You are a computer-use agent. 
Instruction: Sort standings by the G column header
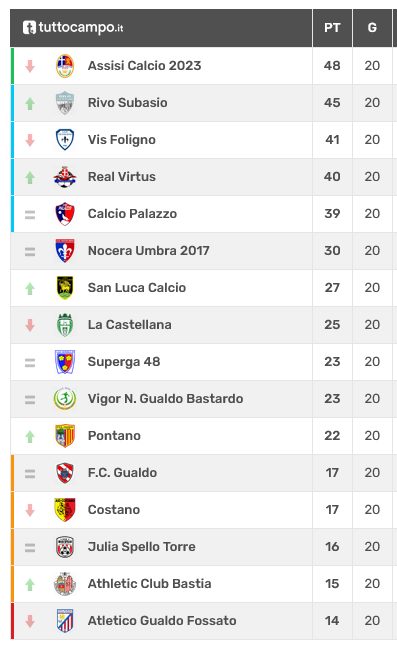pos(372,28)
